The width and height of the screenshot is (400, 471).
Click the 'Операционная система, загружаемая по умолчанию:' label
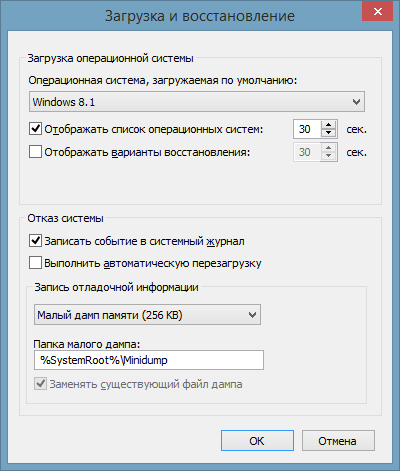(x=162, y=80)
